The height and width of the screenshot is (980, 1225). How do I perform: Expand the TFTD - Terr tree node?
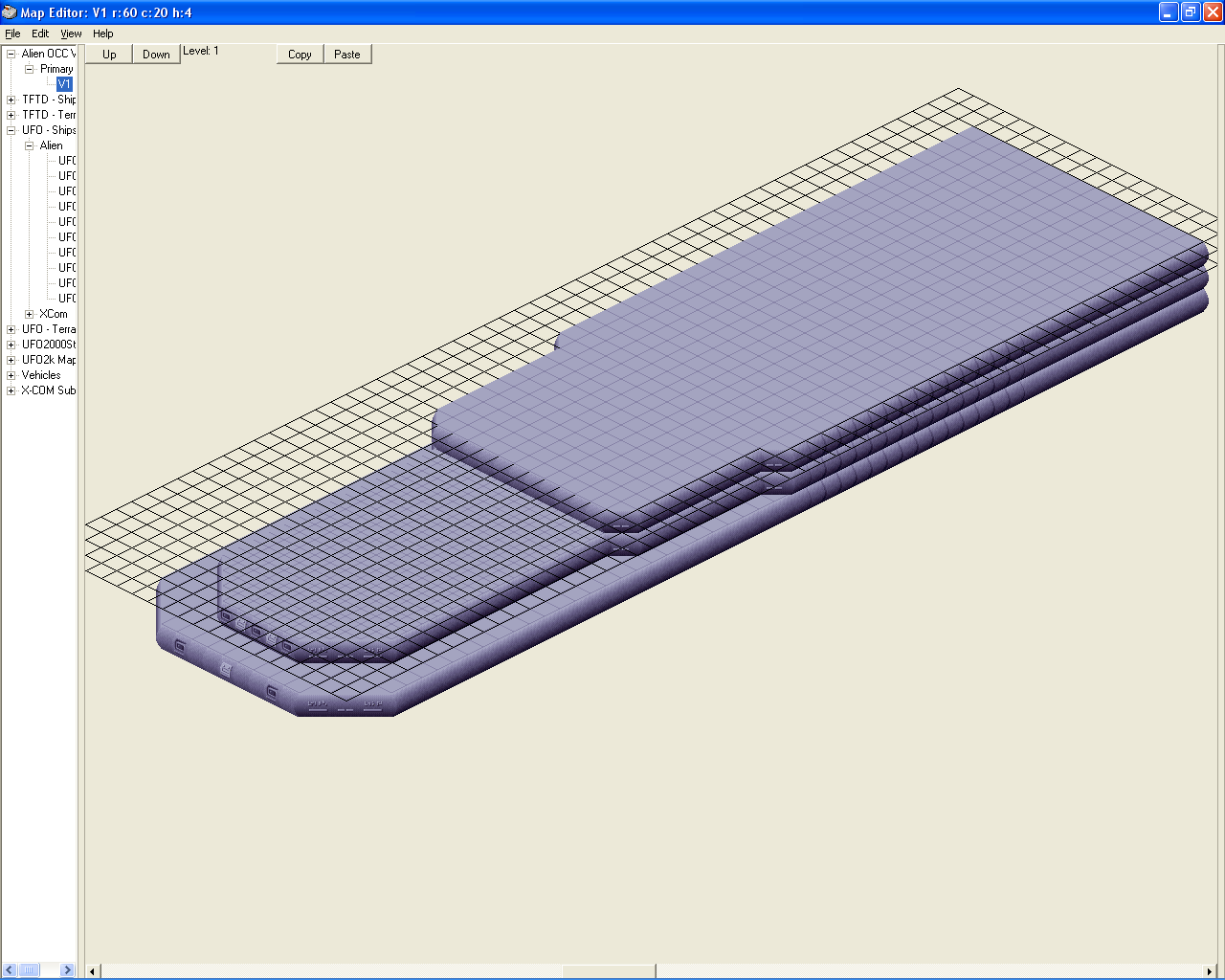tap(11, 115)
